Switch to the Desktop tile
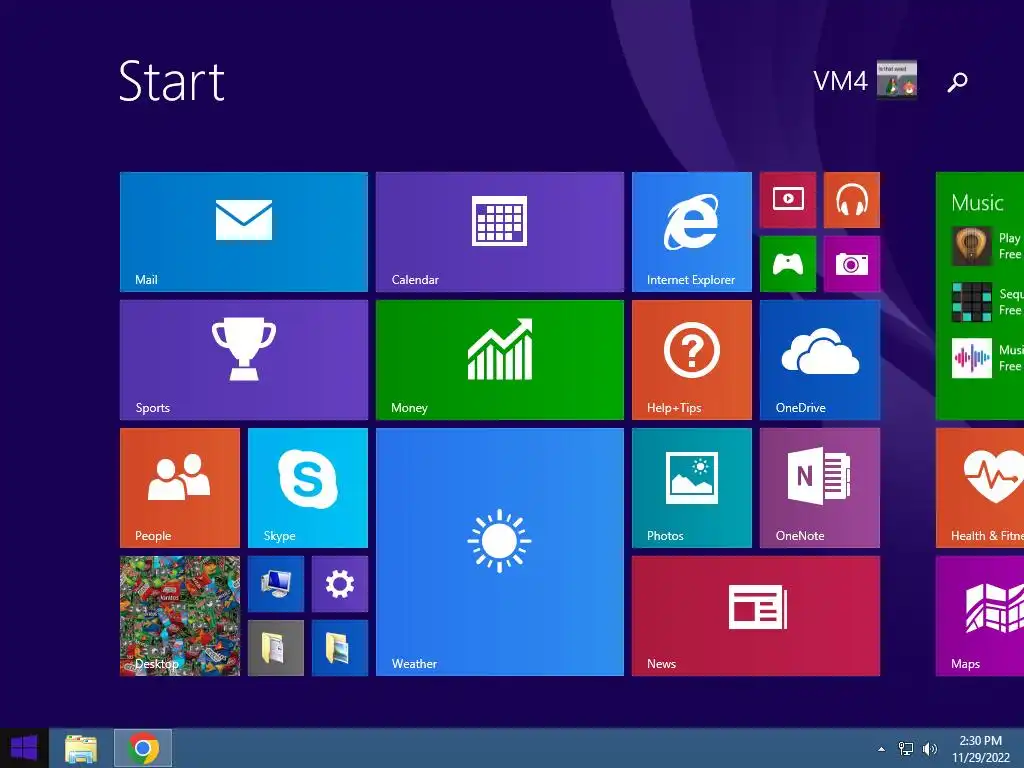Image resolution: width=1024 pixels, height=768 pixels. 180,616
